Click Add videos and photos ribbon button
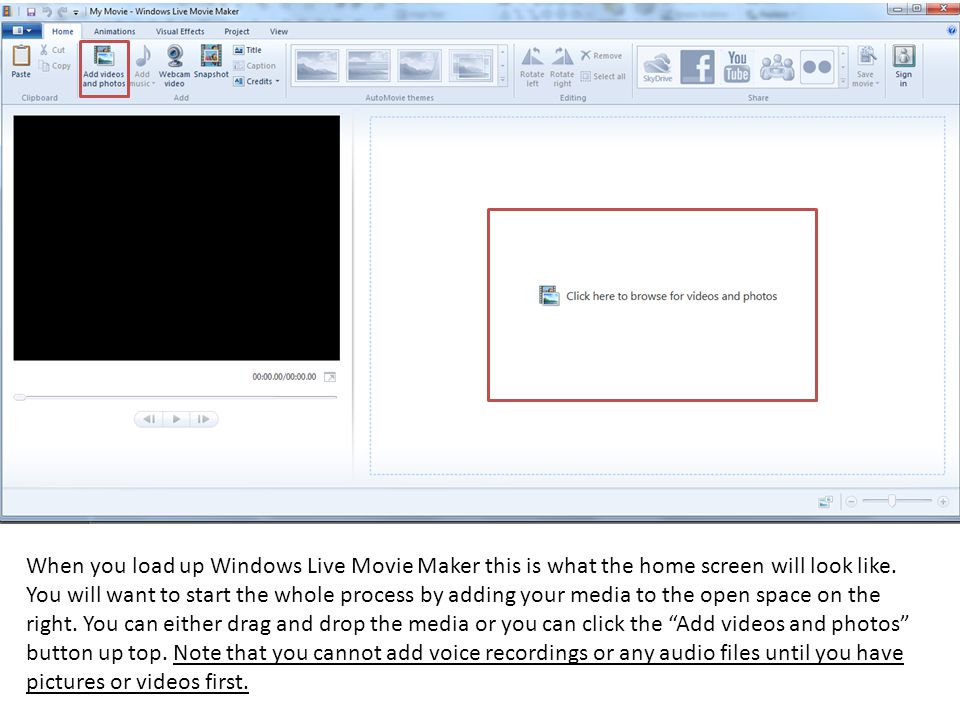 coord(103,67)
